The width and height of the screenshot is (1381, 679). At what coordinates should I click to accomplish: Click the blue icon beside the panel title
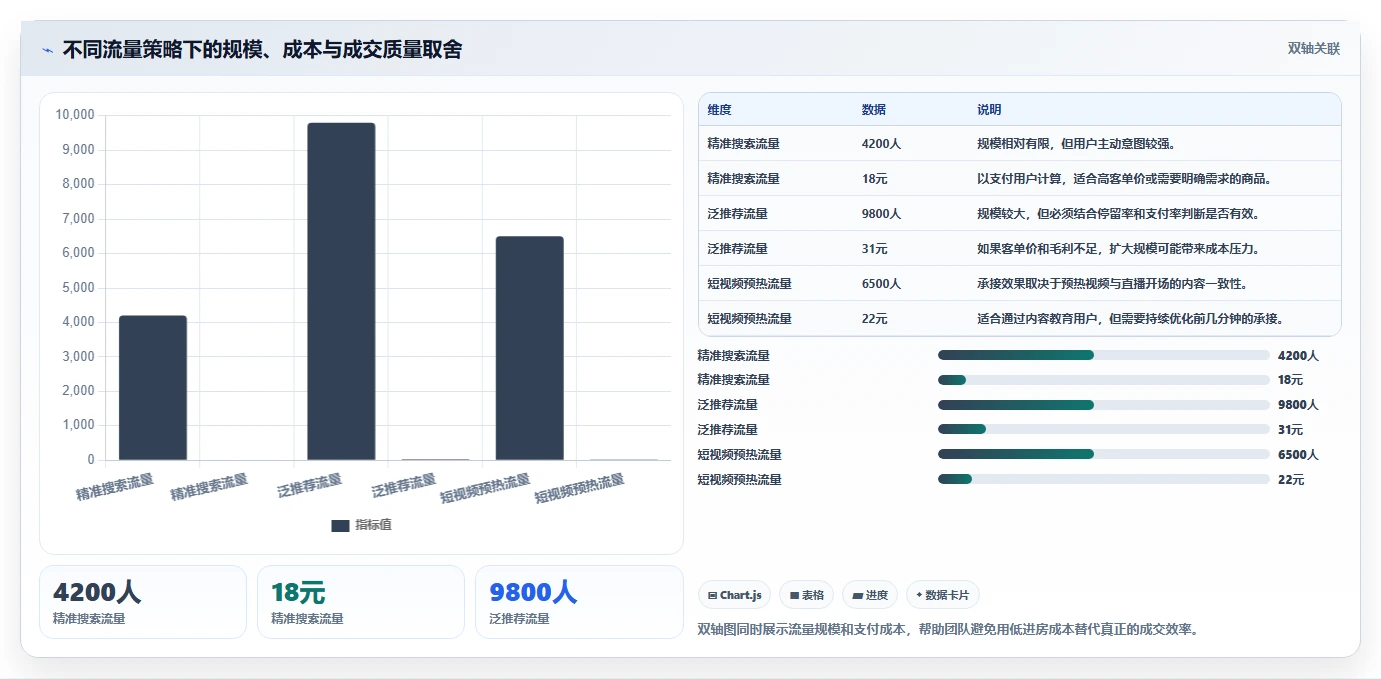47,50
